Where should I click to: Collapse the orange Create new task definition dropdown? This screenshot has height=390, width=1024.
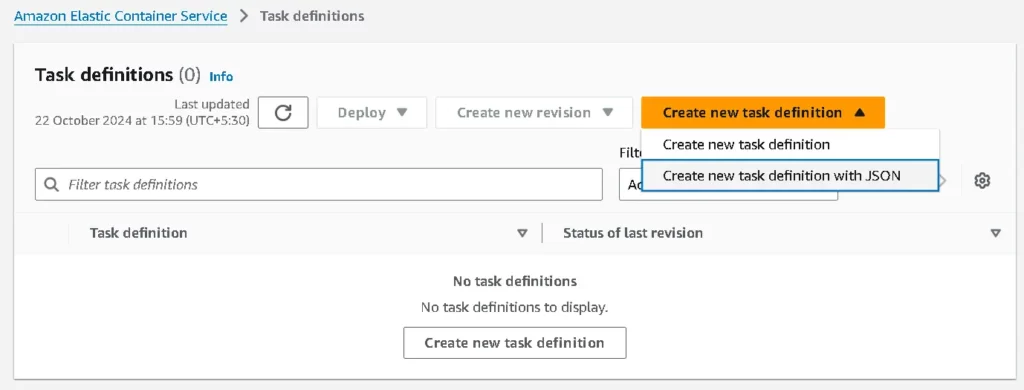click(x=763, y=112)
